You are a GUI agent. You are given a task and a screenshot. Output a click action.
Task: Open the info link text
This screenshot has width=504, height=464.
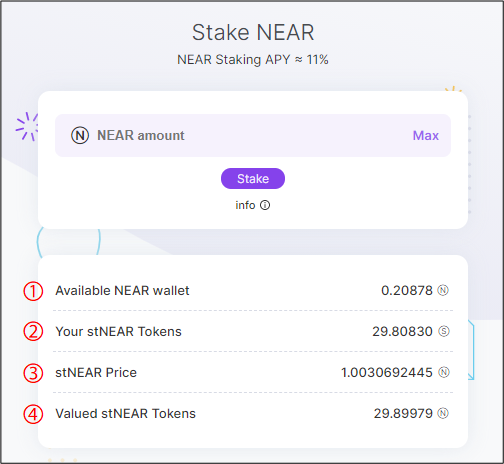(x=245, y=205)
